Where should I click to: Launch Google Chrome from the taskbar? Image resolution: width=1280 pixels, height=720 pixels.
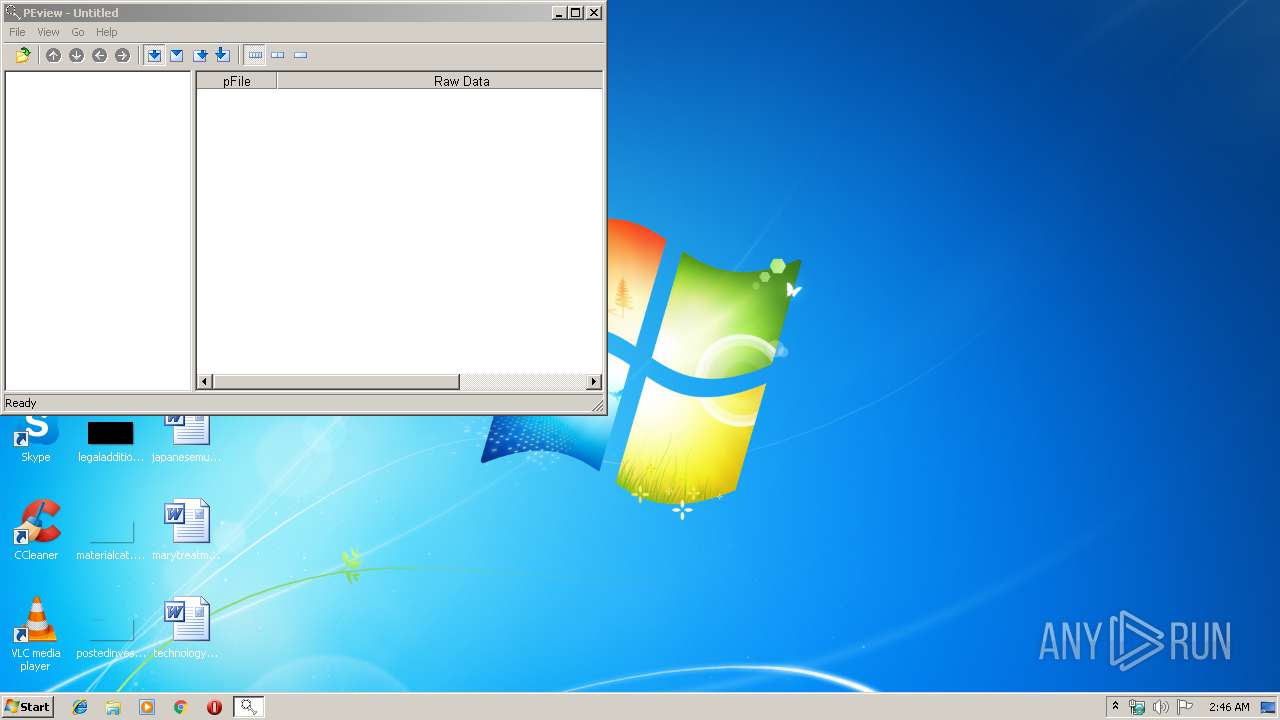pyautogui.click(x=180, y=707)
